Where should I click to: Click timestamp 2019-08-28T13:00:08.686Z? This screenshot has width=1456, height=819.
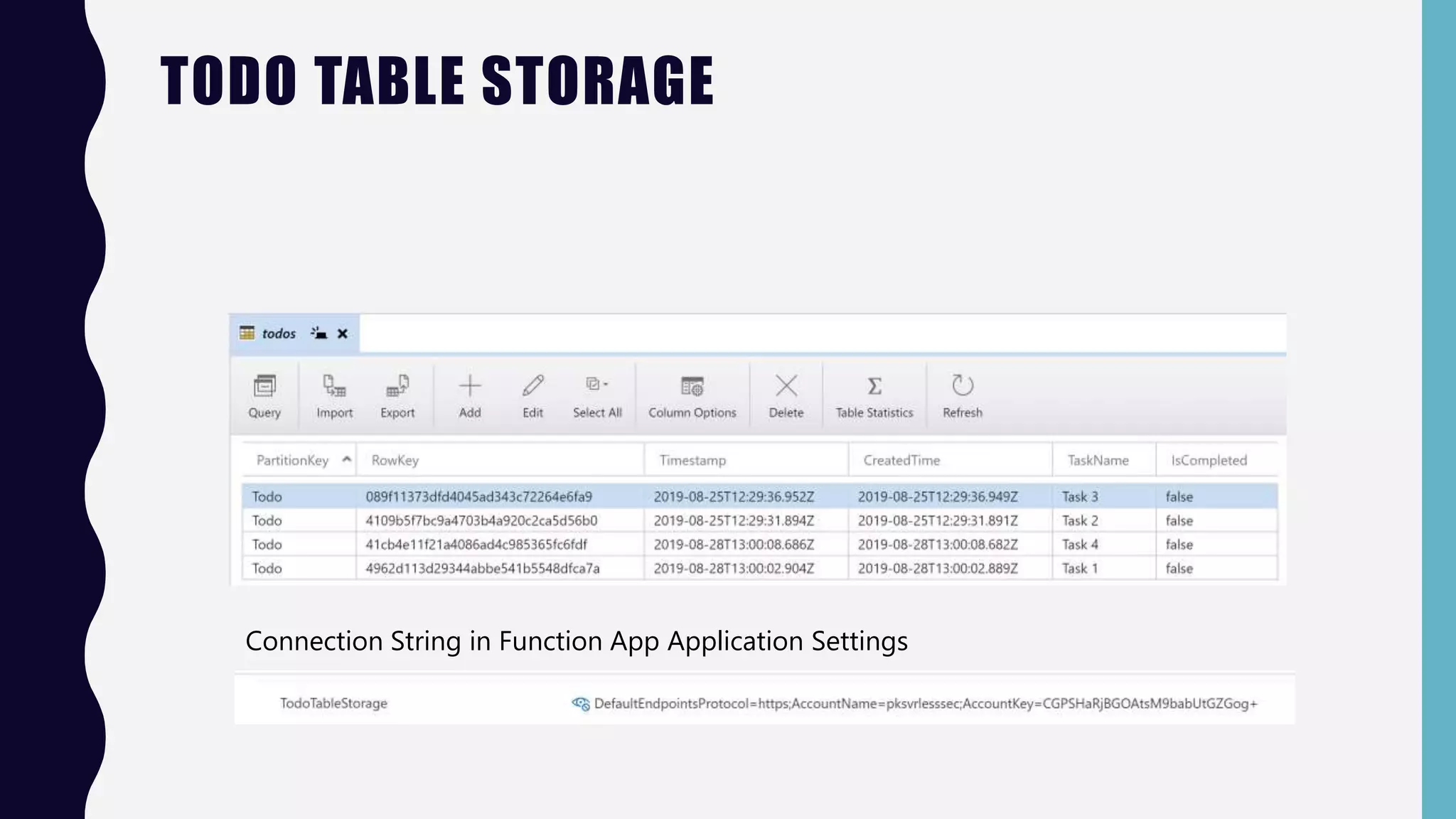coord(734,545)
